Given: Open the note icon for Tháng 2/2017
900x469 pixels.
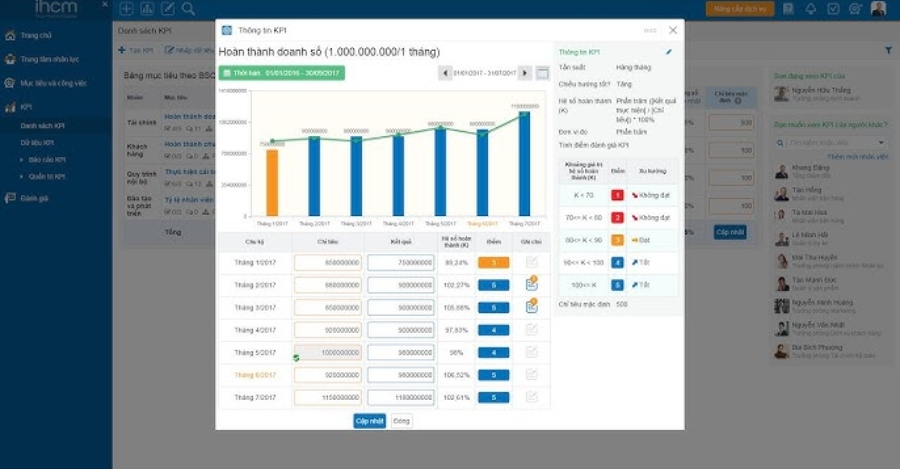Looking at the screenshot, I should pyautogui.click(x=531, y=285).
